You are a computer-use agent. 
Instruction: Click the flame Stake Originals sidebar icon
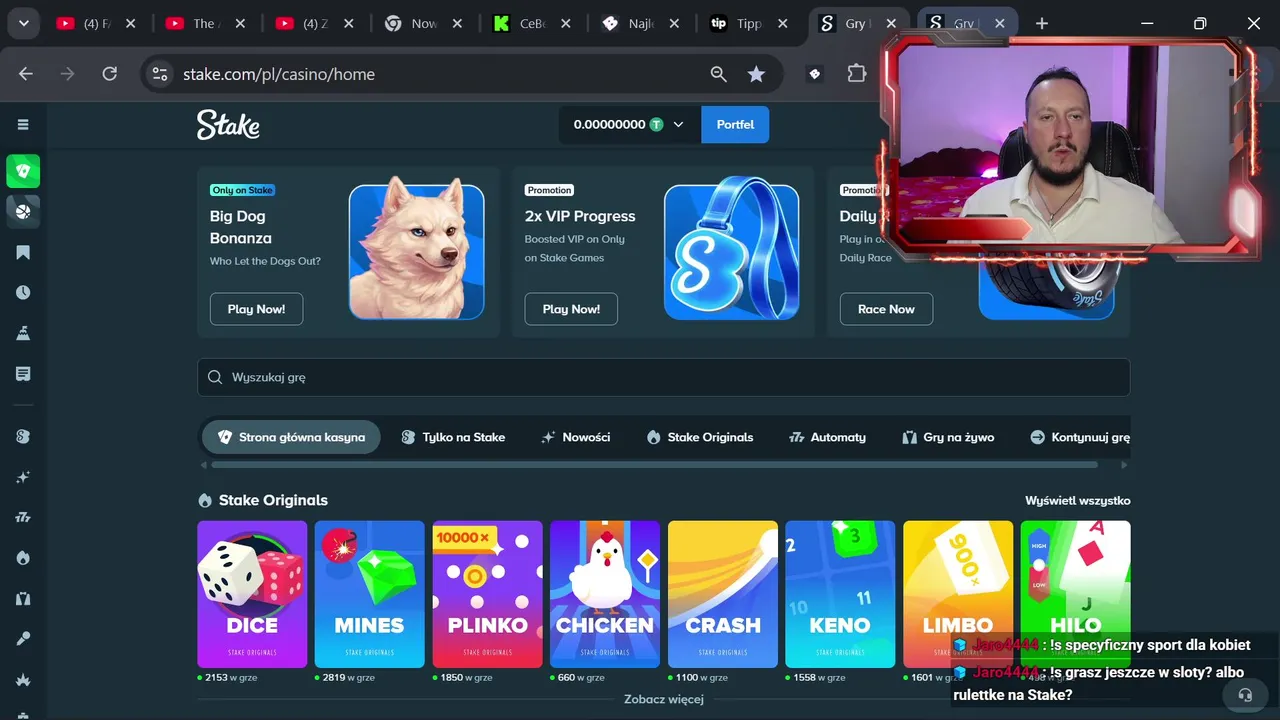(x=23, y=558)
